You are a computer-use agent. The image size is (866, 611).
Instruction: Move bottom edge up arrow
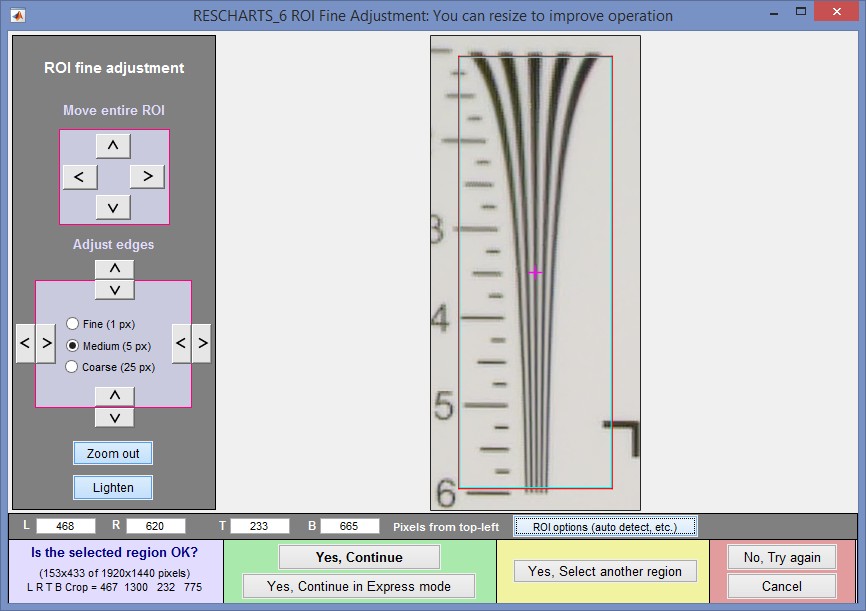click(x=114, y=396)
